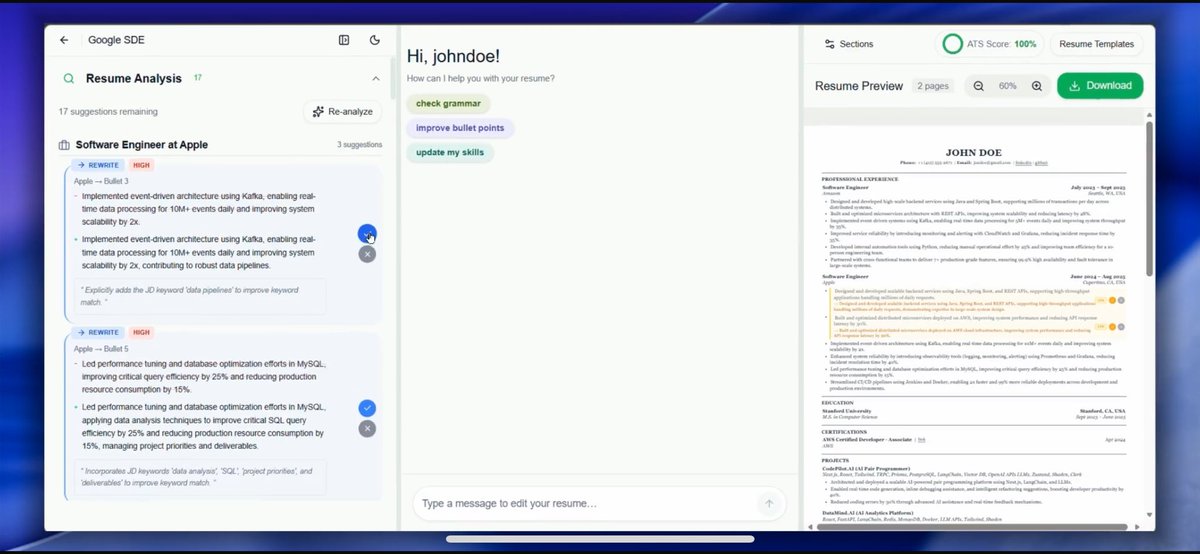
Task: Click CERTIFICATIONS heading in resume
Action: coord(846,432)
